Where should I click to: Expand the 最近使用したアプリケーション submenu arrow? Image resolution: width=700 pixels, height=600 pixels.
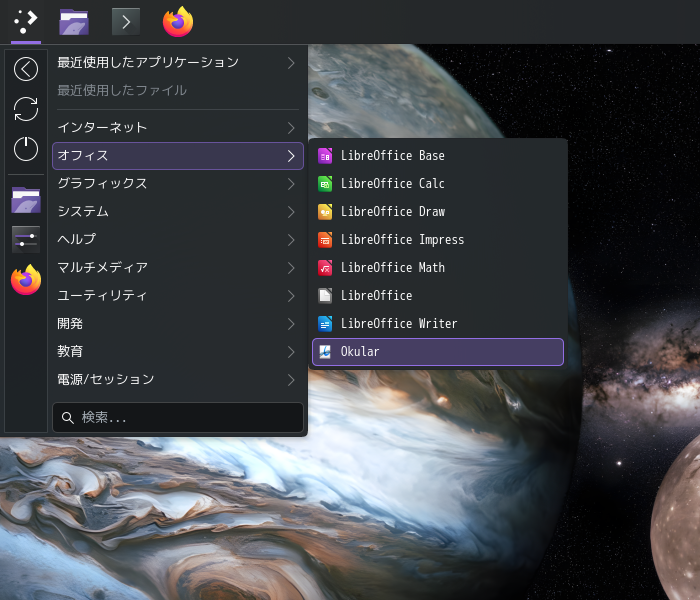coord(291,63)
